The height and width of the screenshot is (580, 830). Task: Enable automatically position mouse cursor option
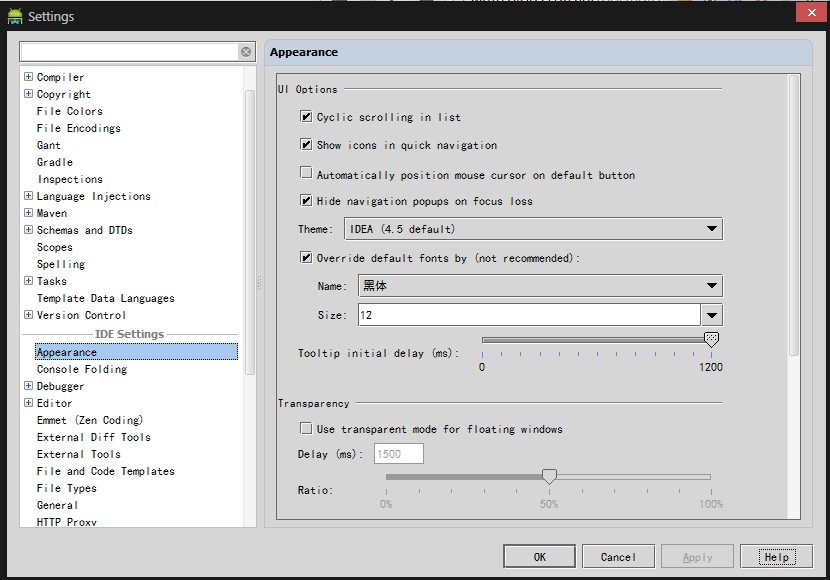(306, 173)
